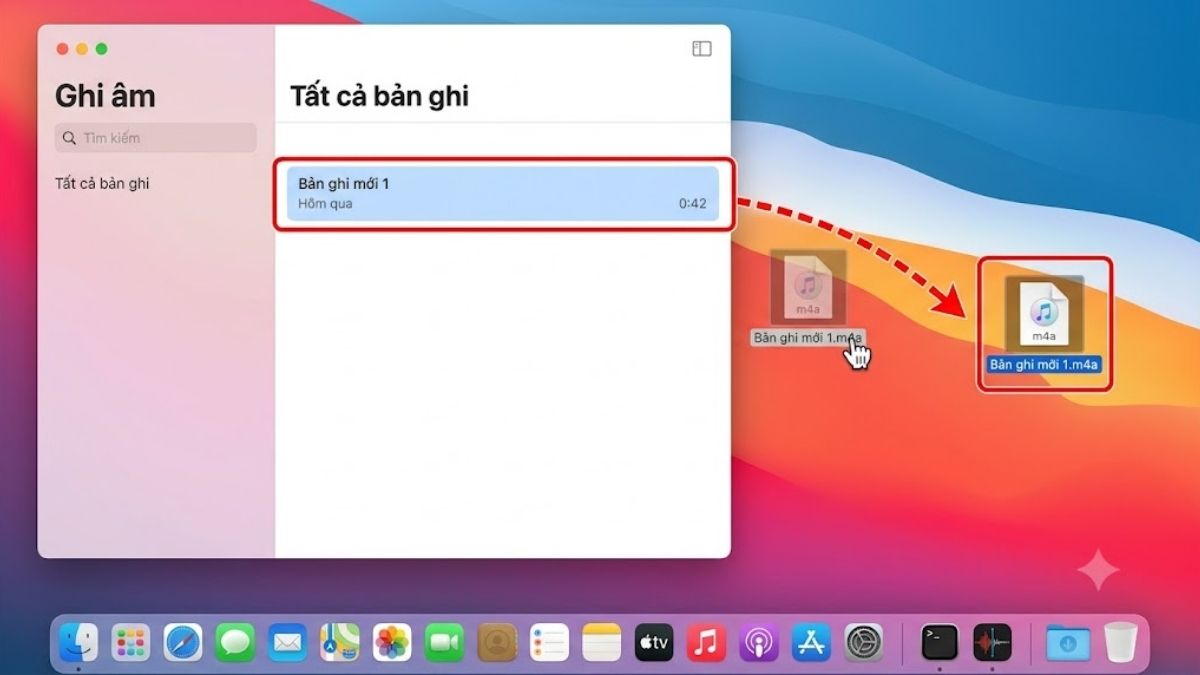
Task: Minimize the Voice Memos window
Action: pyautogui.click(x=82, y=49)
